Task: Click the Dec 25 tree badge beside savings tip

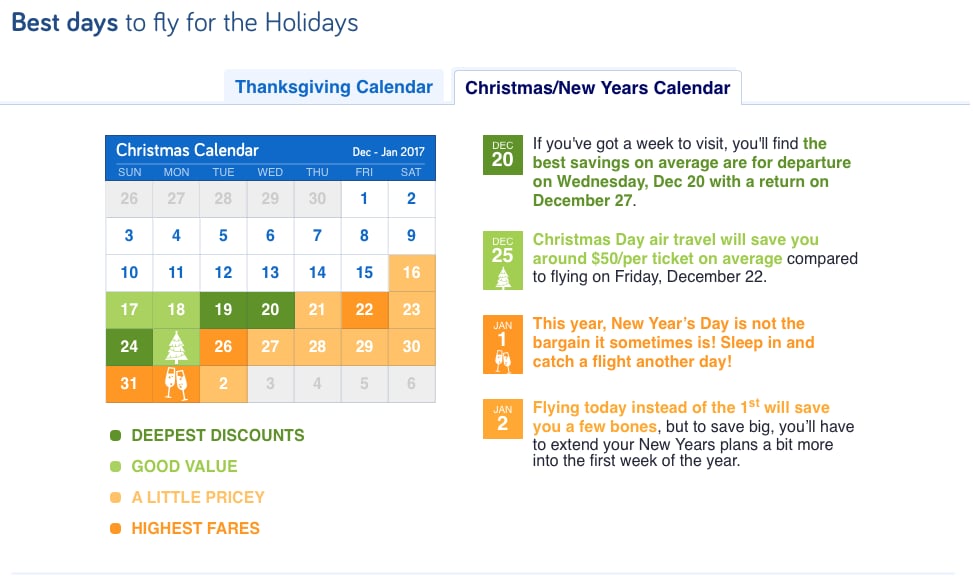Action: 503,260
